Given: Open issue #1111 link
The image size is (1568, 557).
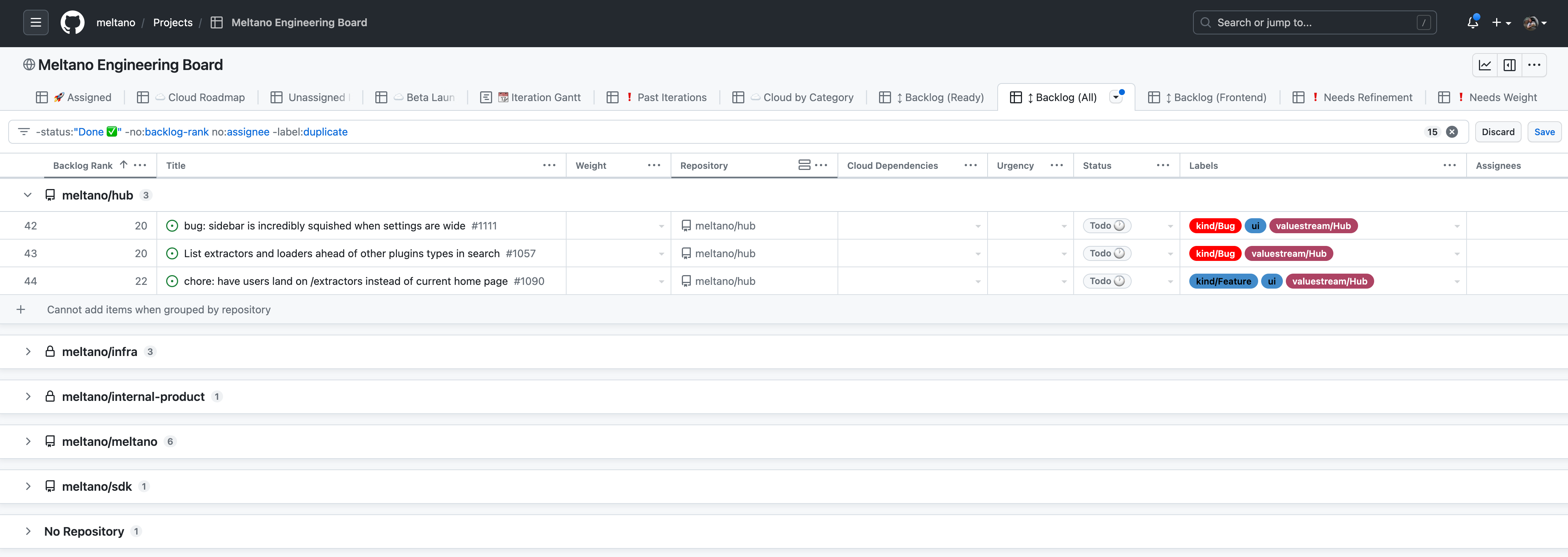Looking at the screenshot, I should [x=484, y=225].
